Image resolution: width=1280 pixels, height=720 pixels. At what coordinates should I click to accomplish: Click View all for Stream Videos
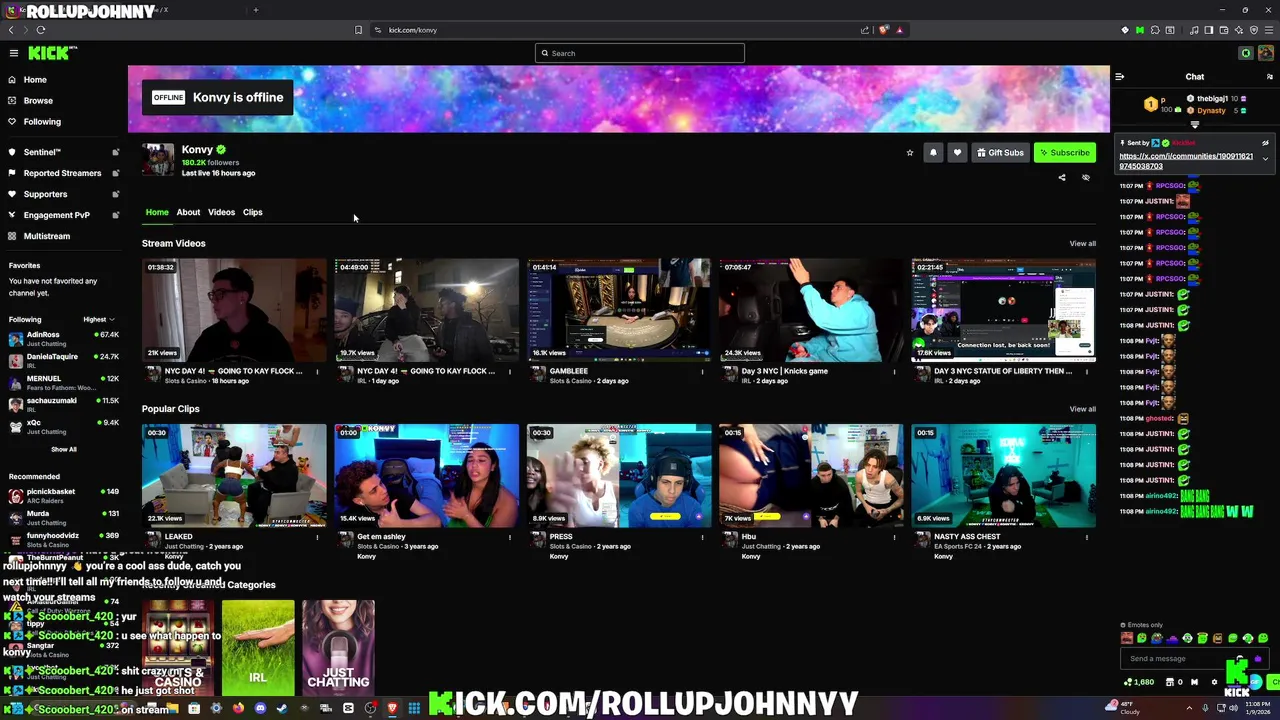pyautogui.click(x=1082, y=244)
